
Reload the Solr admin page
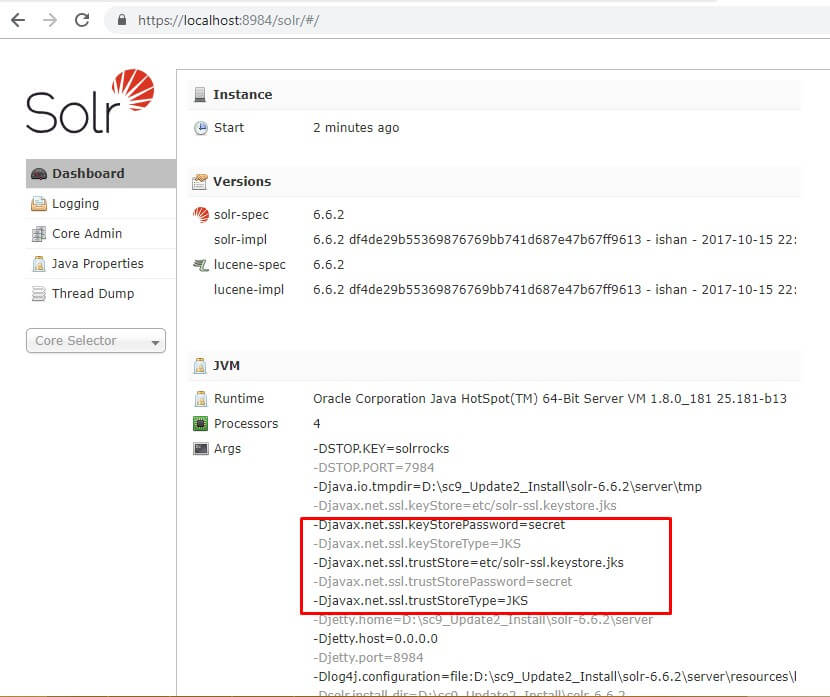82,20
